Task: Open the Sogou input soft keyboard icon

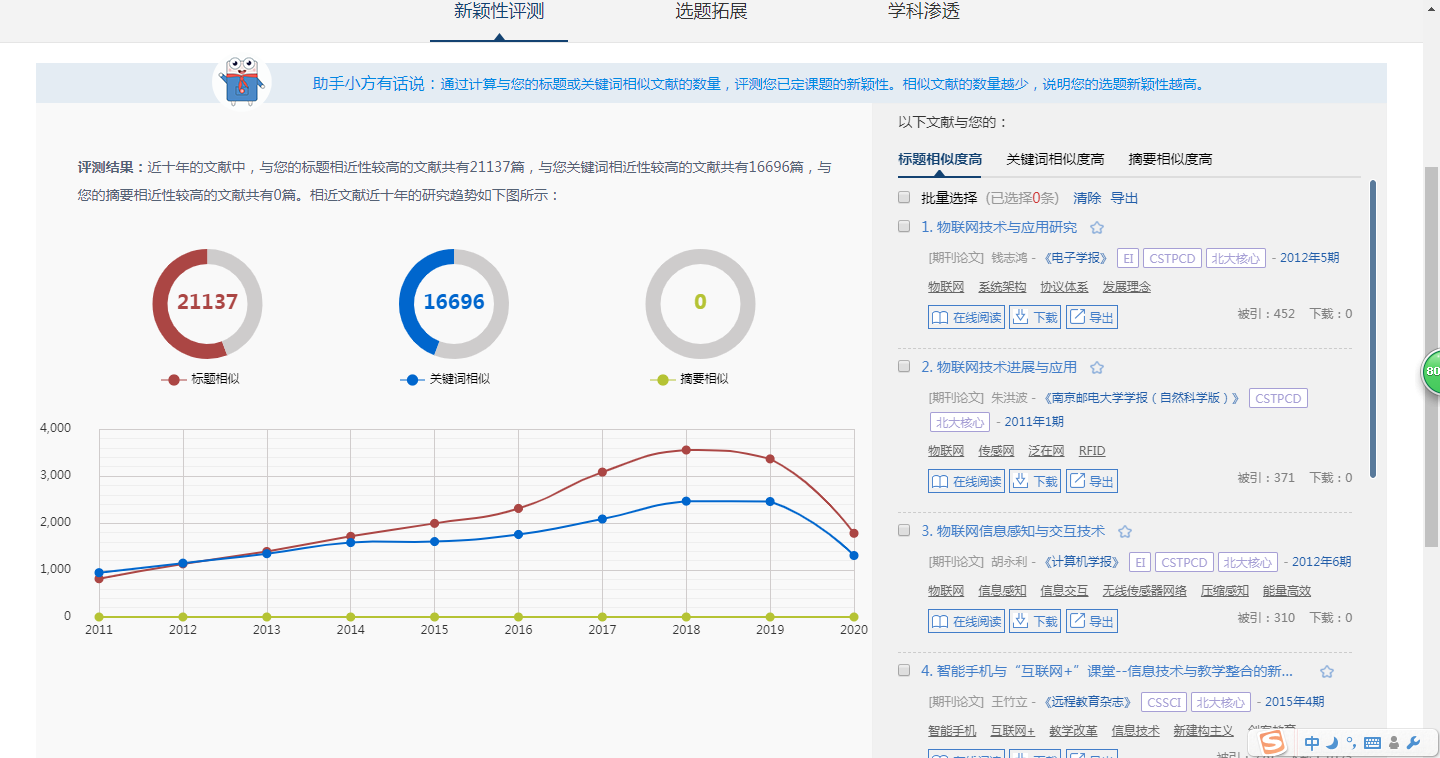Action: click(x=1372, y=743)
